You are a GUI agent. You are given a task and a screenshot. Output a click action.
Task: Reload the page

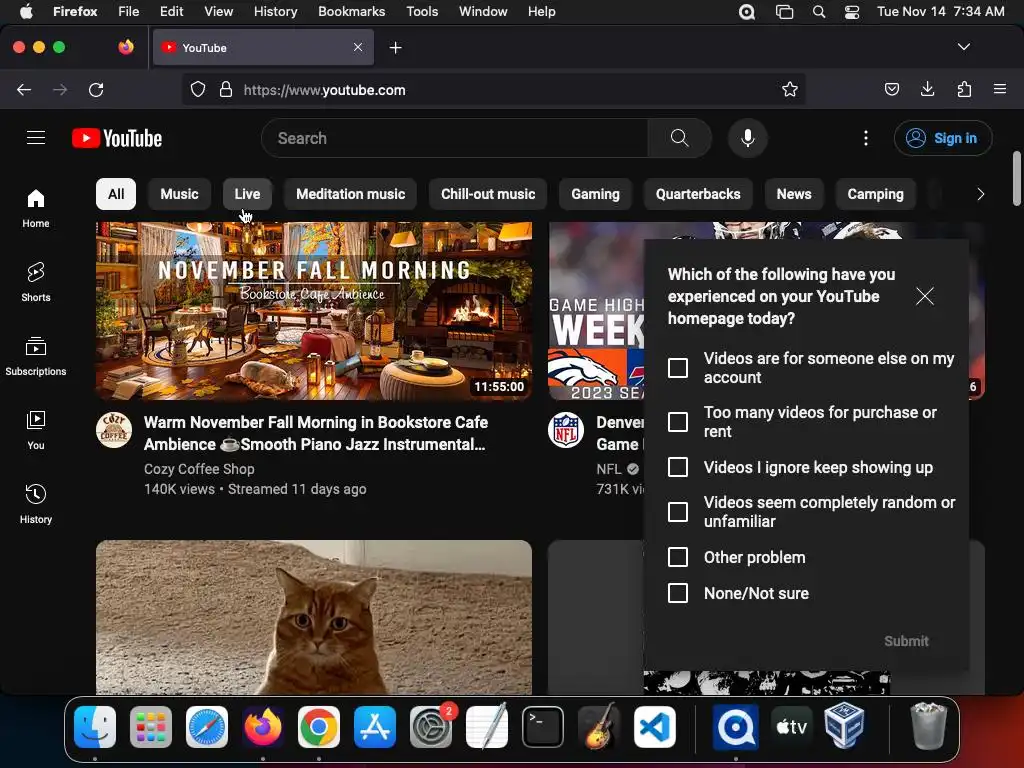point(96,89)
